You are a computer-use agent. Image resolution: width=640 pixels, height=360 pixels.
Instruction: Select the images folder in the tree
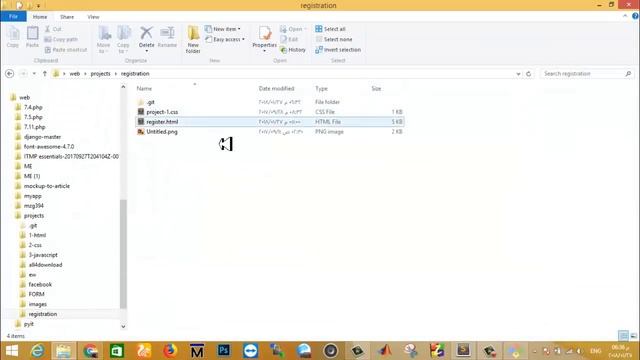(x=38, y=304)
